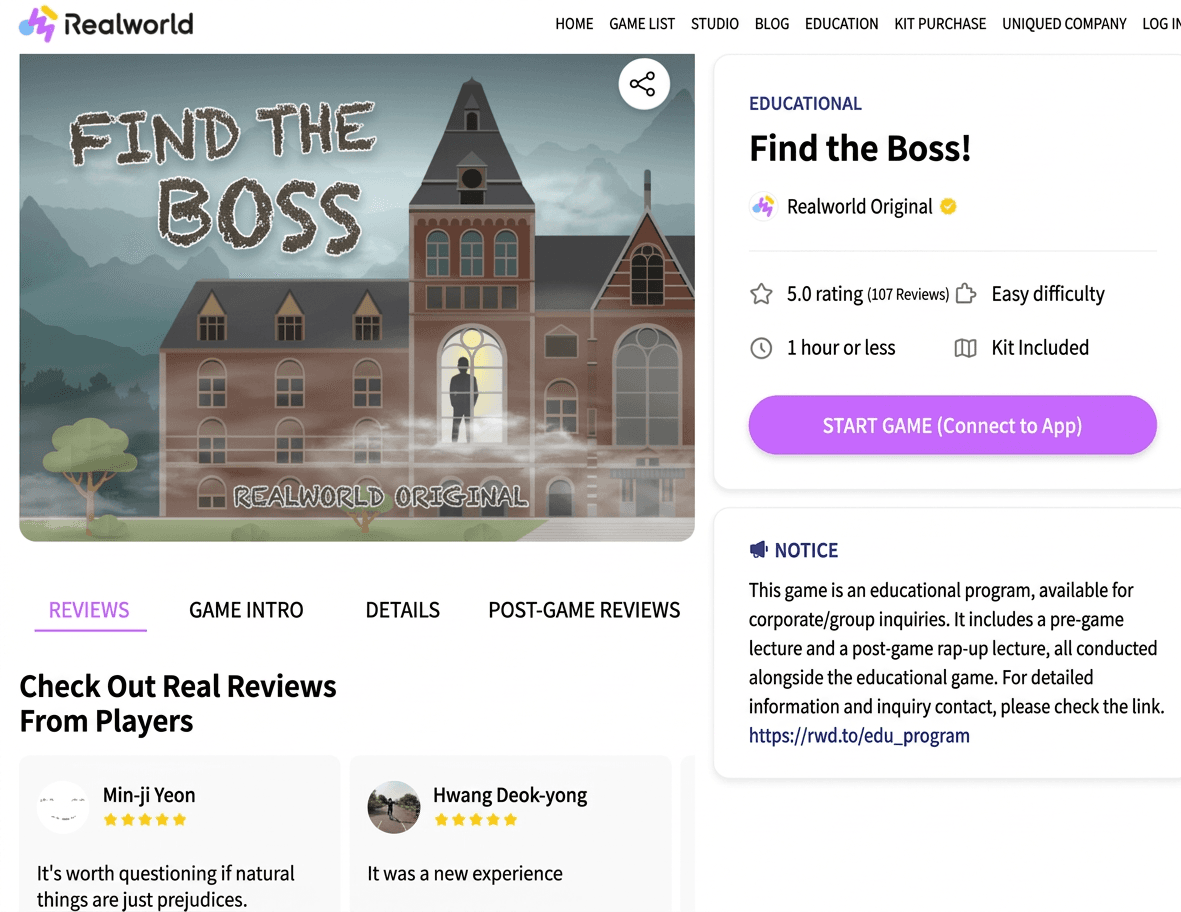Click the clock icon beside 1 hour or less
This screenshot has height=912, width=1181.
click(x=761, y=348)
